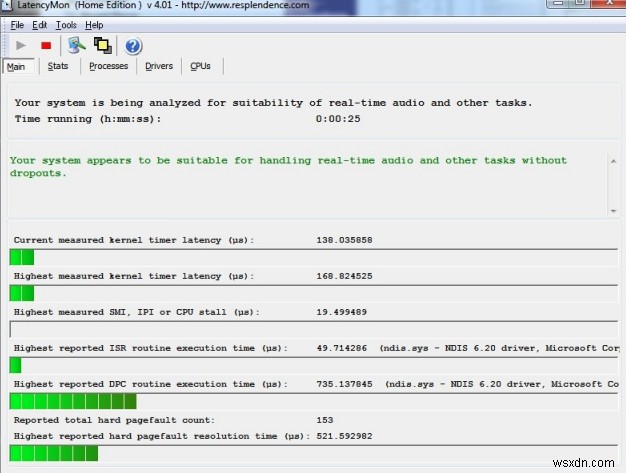This screenshot has width=626, height=473.
Task: Click the computer magnifier analysis icon
Action: [76, 46]
